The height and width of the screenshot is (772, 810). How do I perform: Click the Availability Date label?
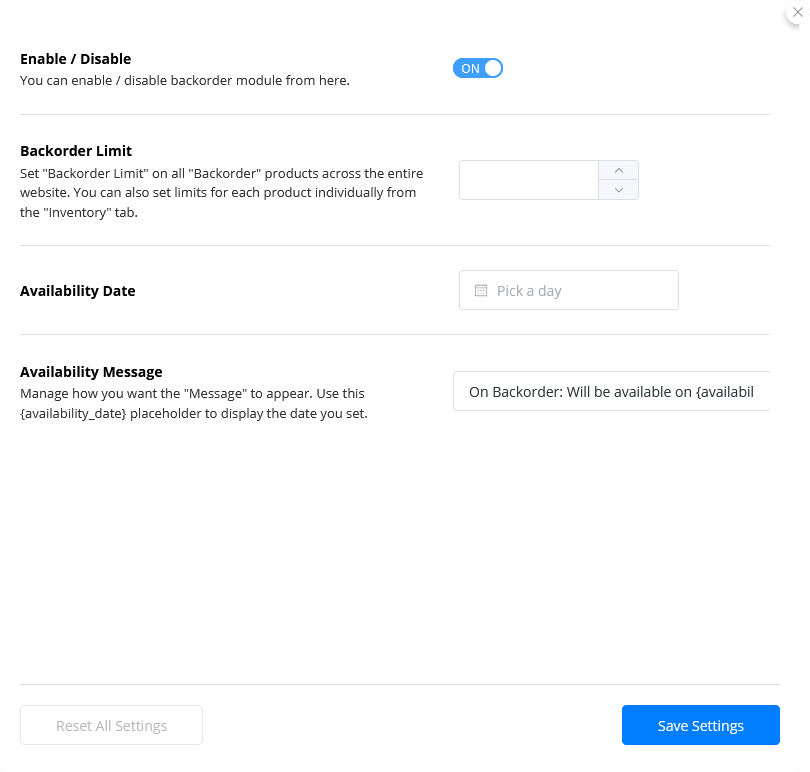(78, 290)
